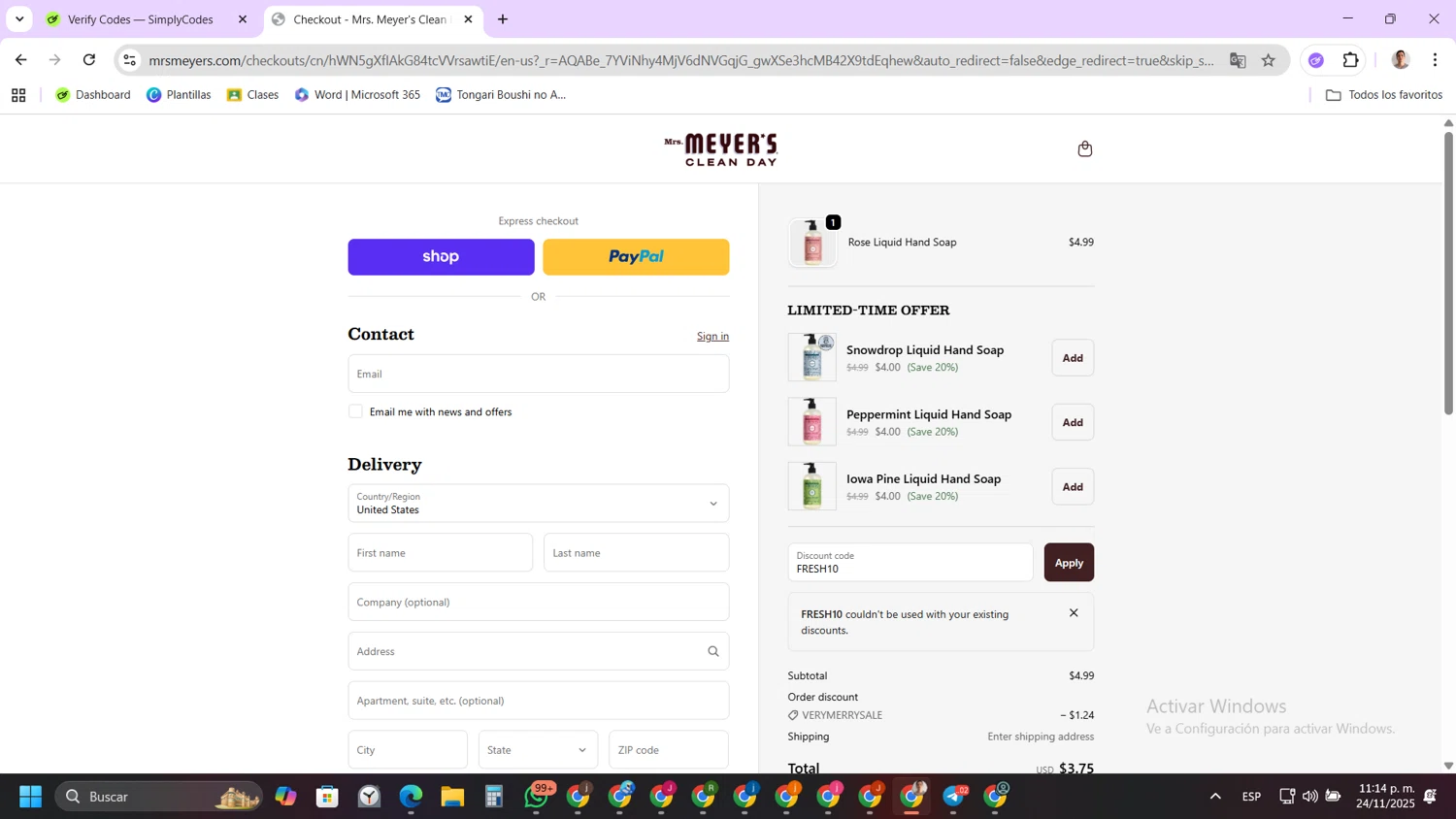Open the browser extensions puzzle icon
Screen dimensions: 1456x819
[1351, 60]
